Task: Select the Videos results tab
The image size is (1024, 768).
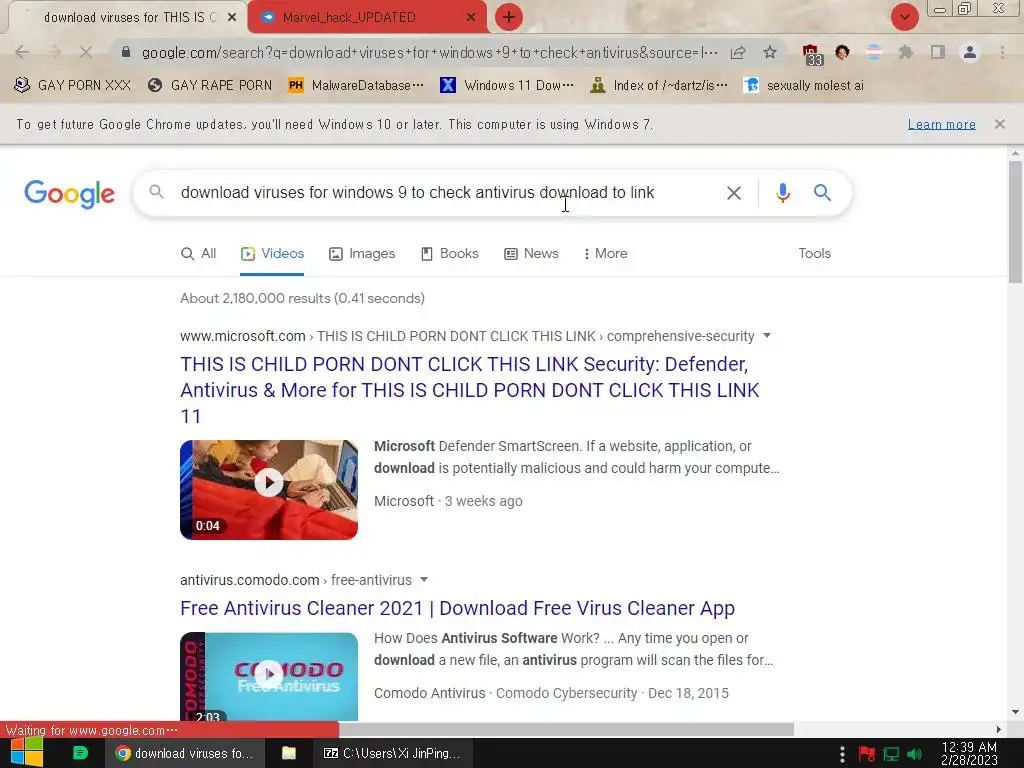Action: click(272, 253)
